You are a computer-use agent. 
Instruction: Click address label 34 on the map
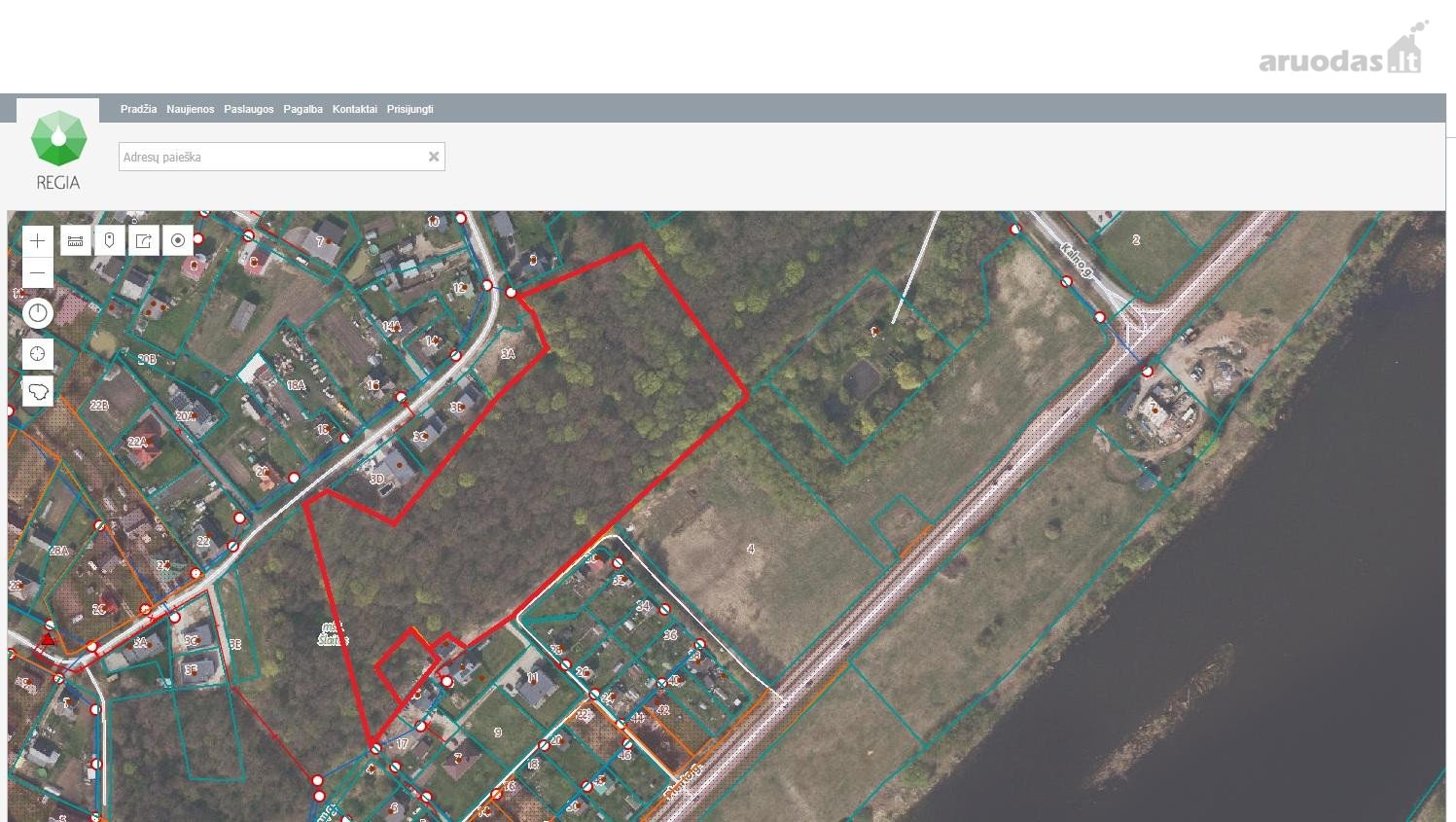pos(643,605)
